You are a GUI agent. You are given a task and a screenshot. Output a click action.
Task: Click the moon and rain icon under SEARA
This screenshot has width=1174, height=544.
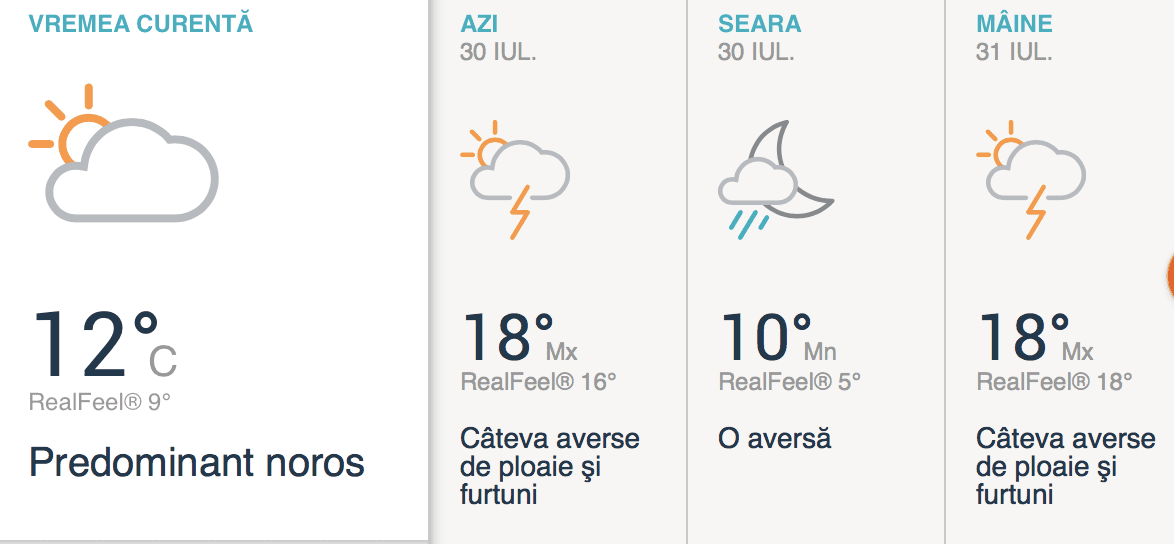pos(774,180)
